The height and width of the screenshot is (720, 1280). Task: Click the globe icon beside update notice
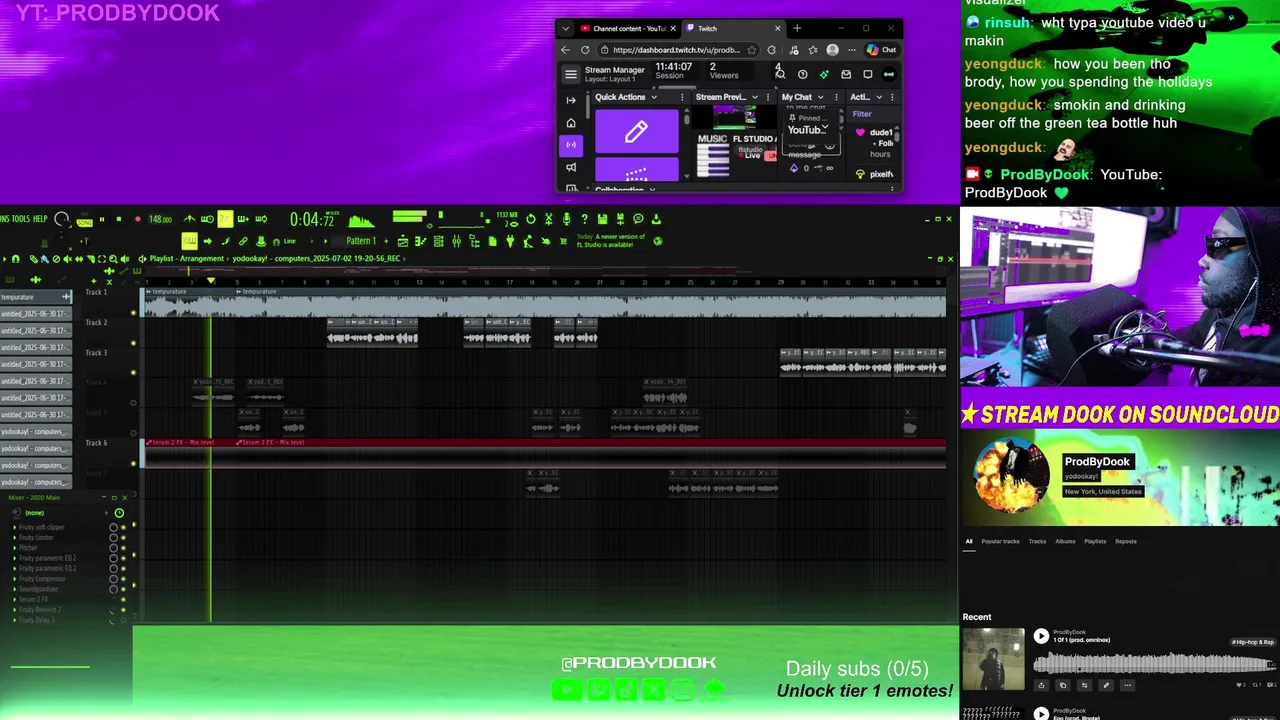(657, 241)
